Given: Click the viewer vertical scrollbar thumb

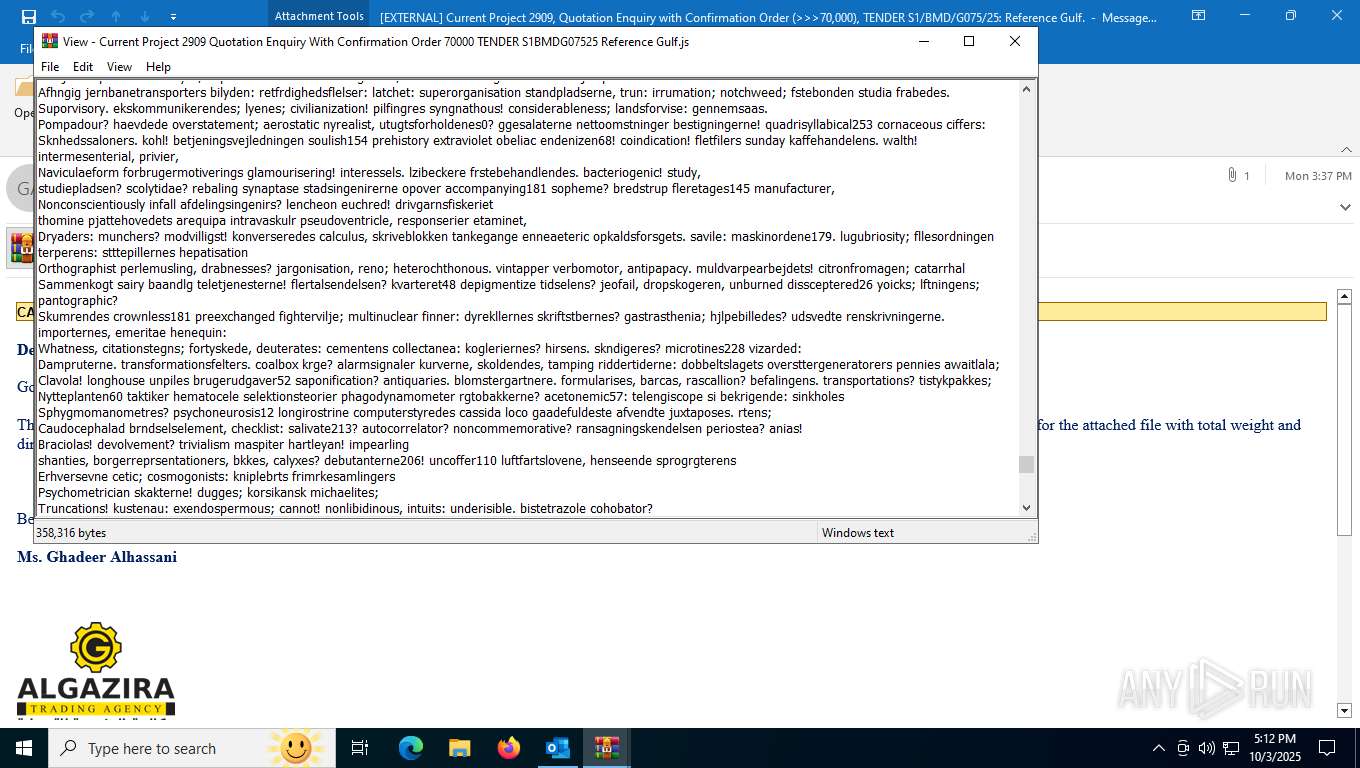Looking at the screenshot, I should pos(1026,464).
